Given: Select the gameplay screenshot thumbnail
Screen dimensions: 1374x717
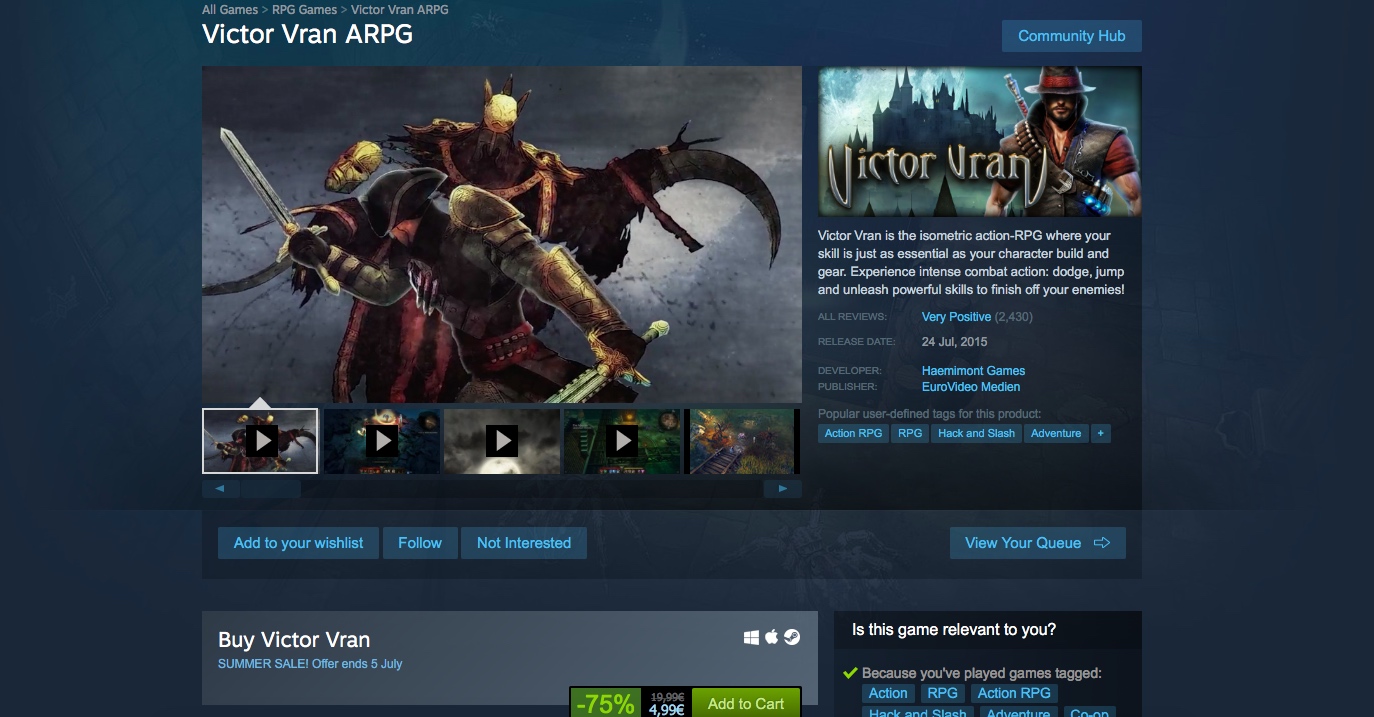Looking at the screenshot, I should pyautogui.click(x=741, y=440).
